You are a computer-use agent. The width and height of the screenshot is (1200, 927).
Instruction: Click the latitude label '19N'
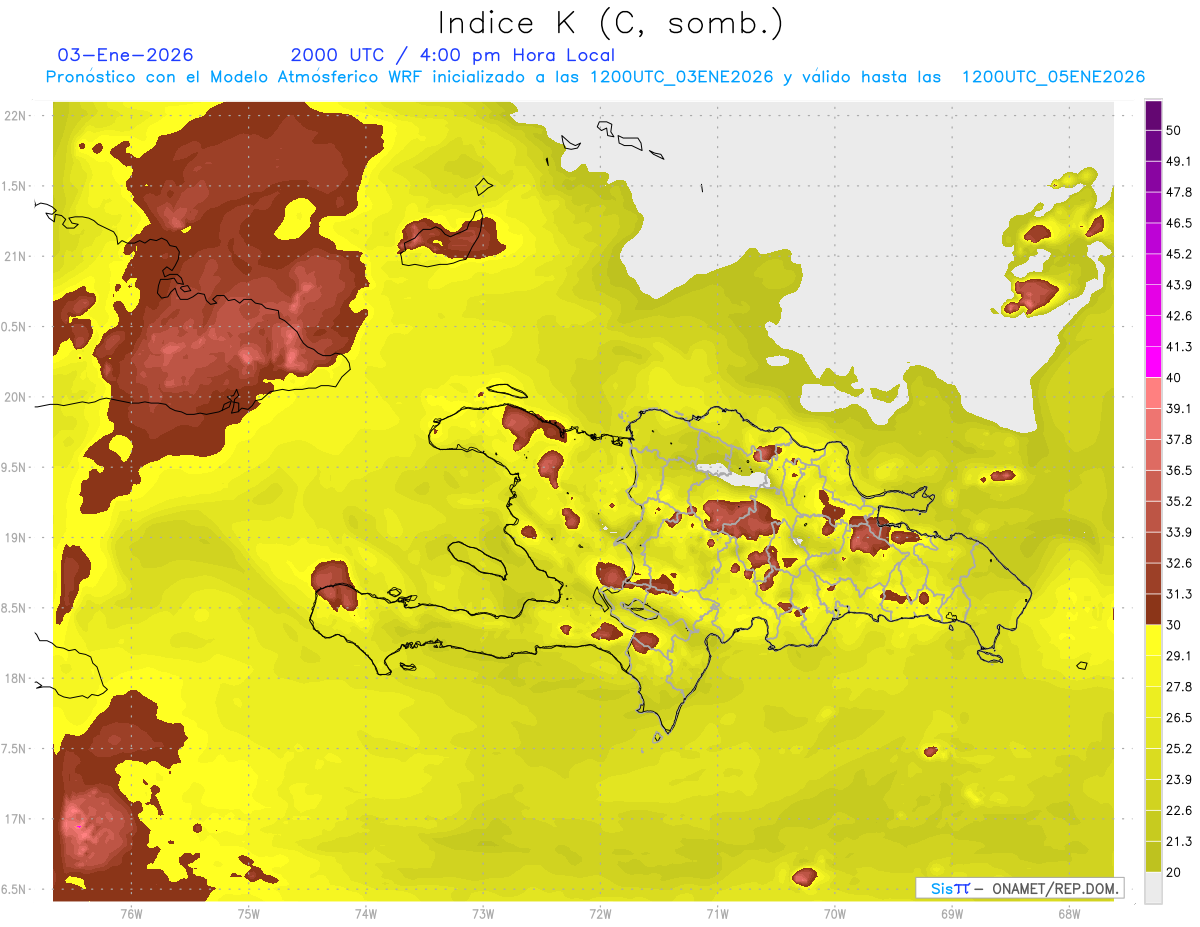pos(16,538)
